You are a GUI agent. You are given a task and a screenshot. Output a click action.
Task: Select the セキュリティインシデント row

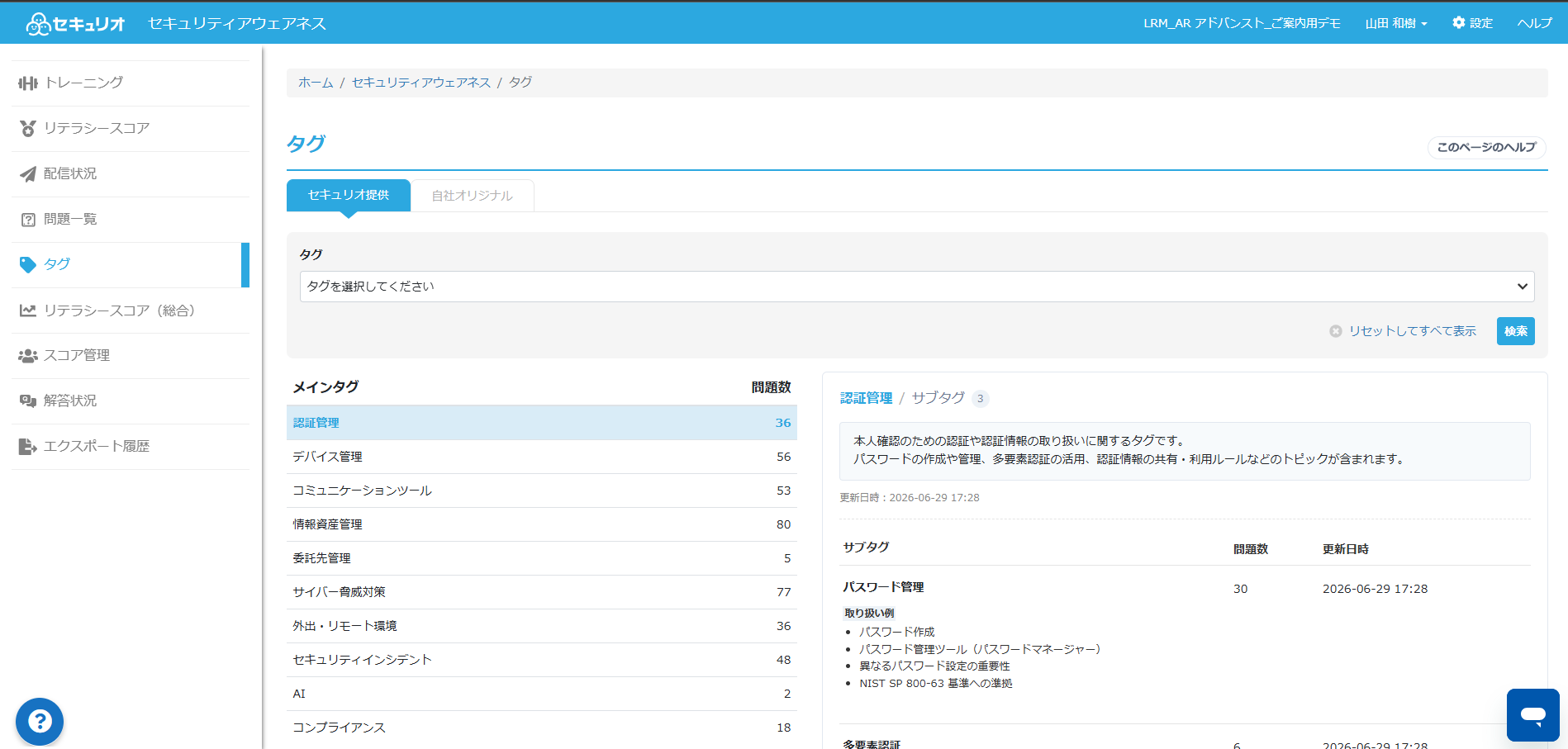tap(542, 660)
